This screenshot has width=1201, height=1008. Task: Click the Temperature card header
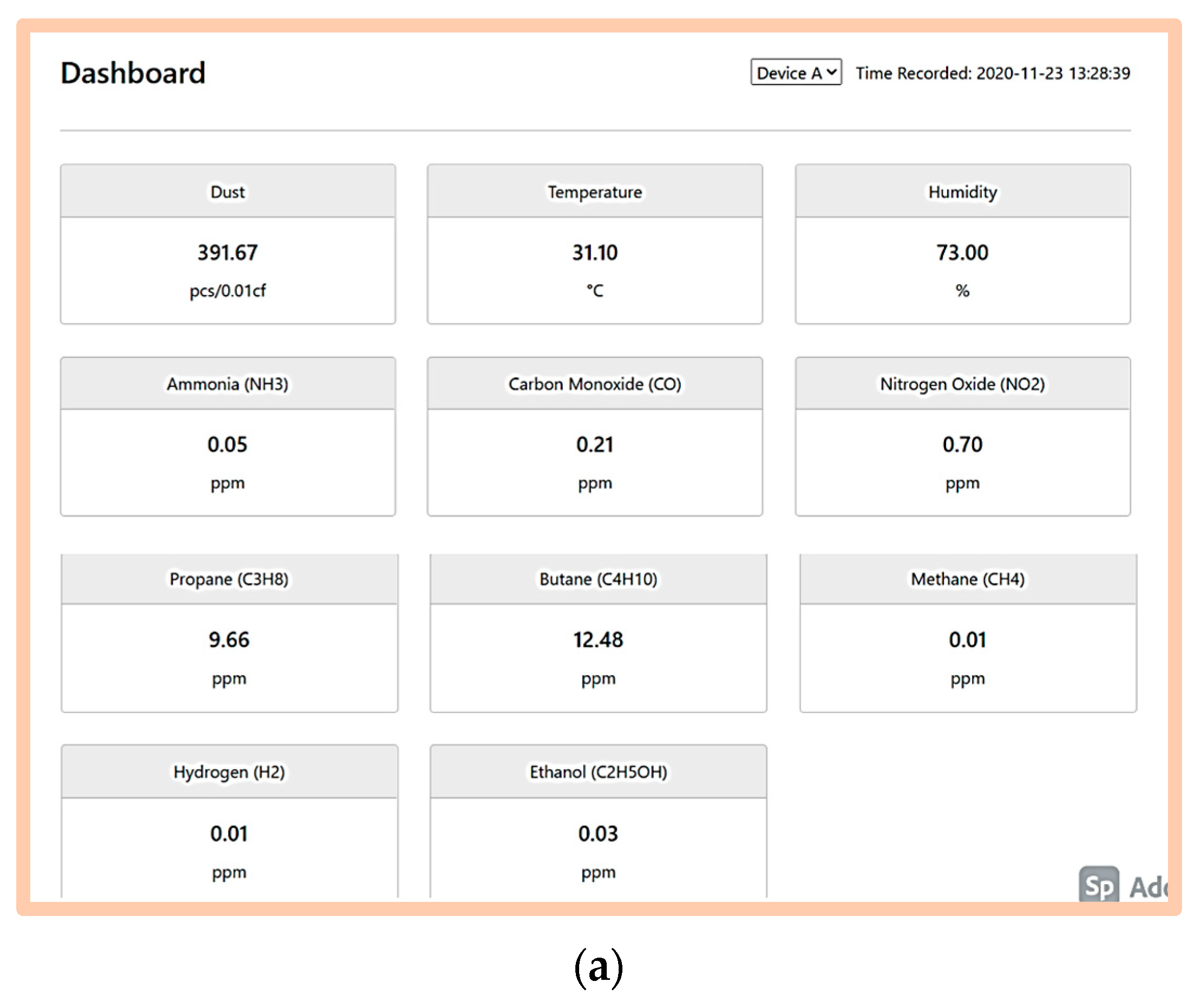[594, 192]
